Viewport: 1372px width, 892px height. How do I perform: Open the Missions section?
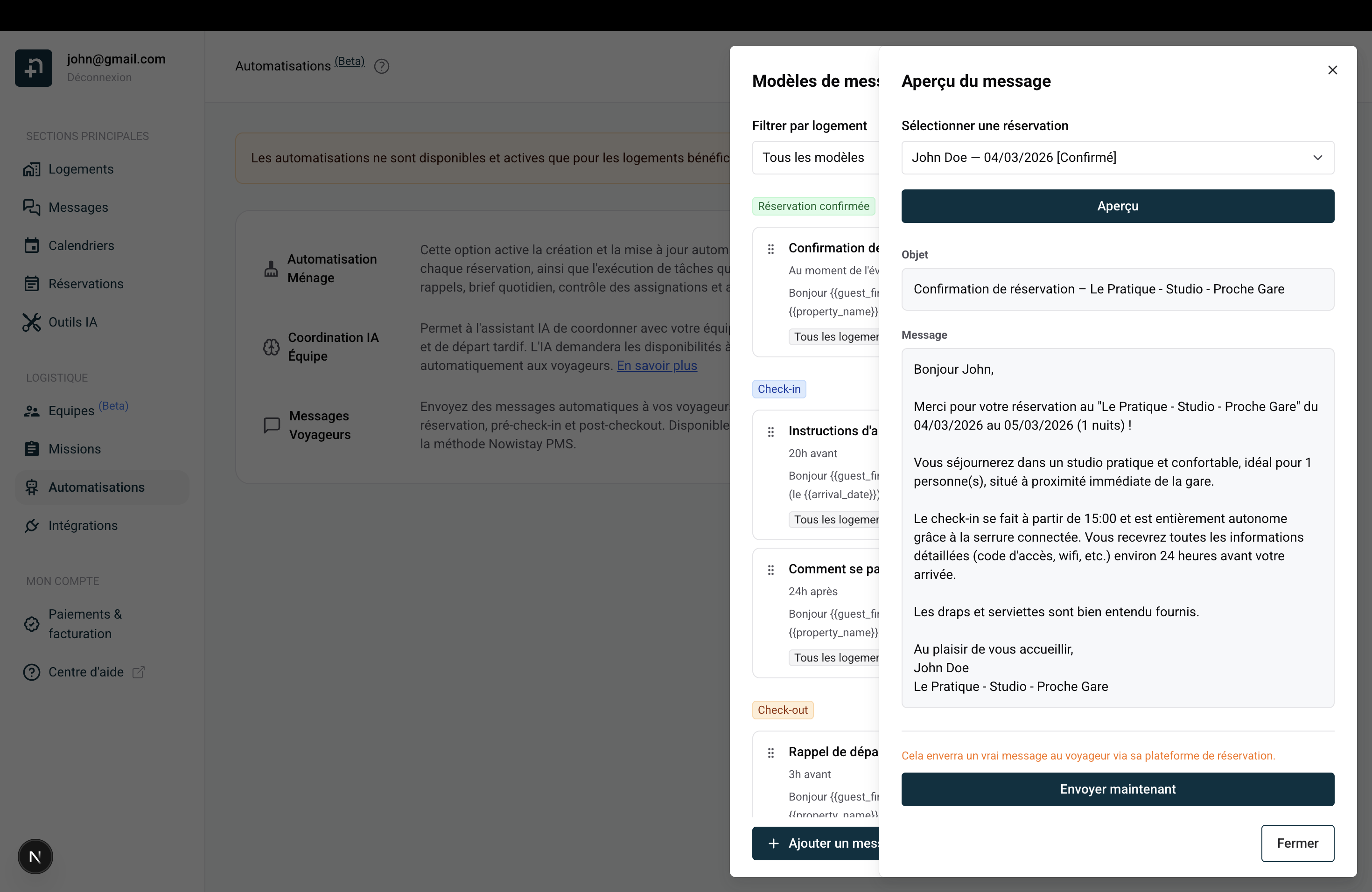(x=74, y=448)
